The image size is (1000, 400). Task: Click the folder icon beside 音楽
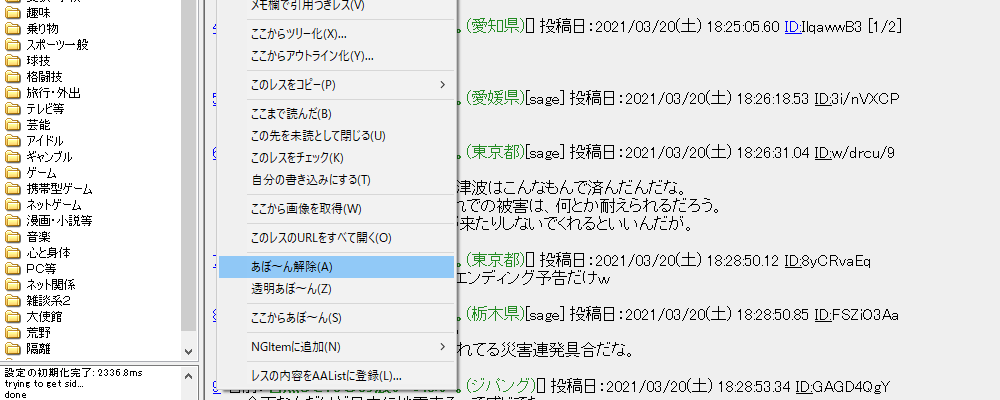point(13,237)
